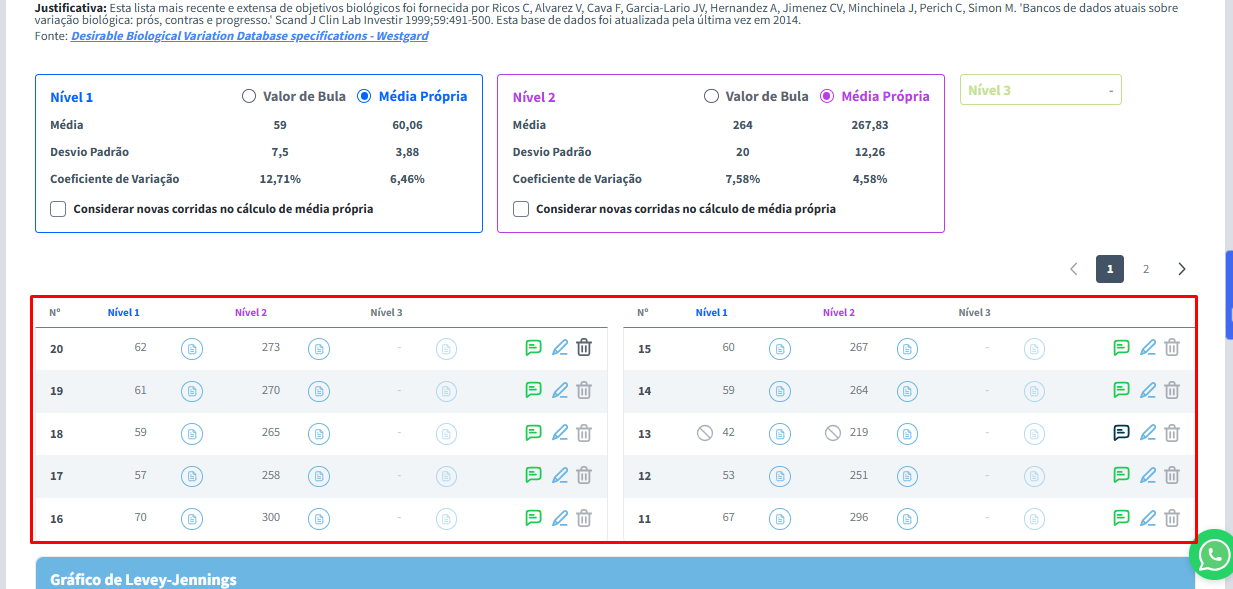Screen dimensions: 1233x589
Task: Select Valor de Bula for Nível 1
Action: pos(249,97)
